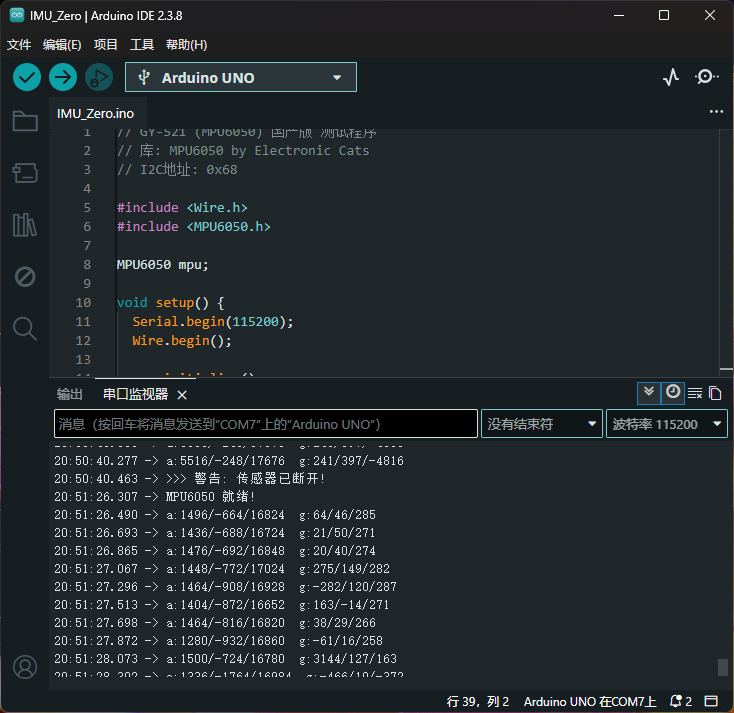734x713 pixels.
Task: Copy the serial monitor output
Action: [715, 393]
